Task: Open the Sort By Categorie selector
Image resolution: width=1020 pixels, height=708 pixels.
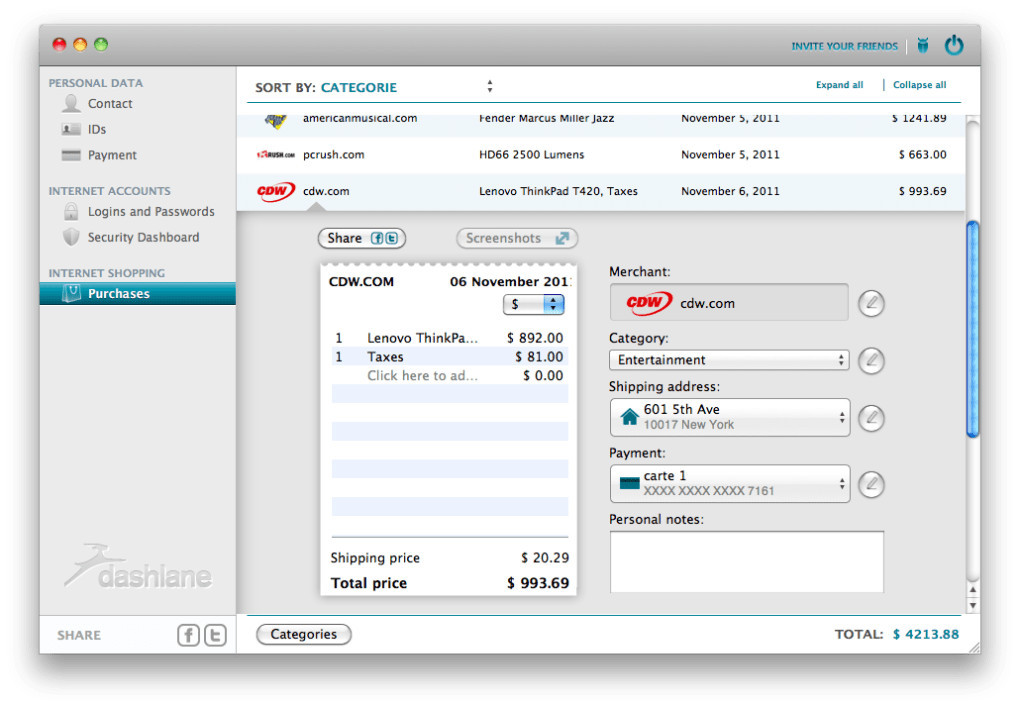Action: tap(374, 87)
